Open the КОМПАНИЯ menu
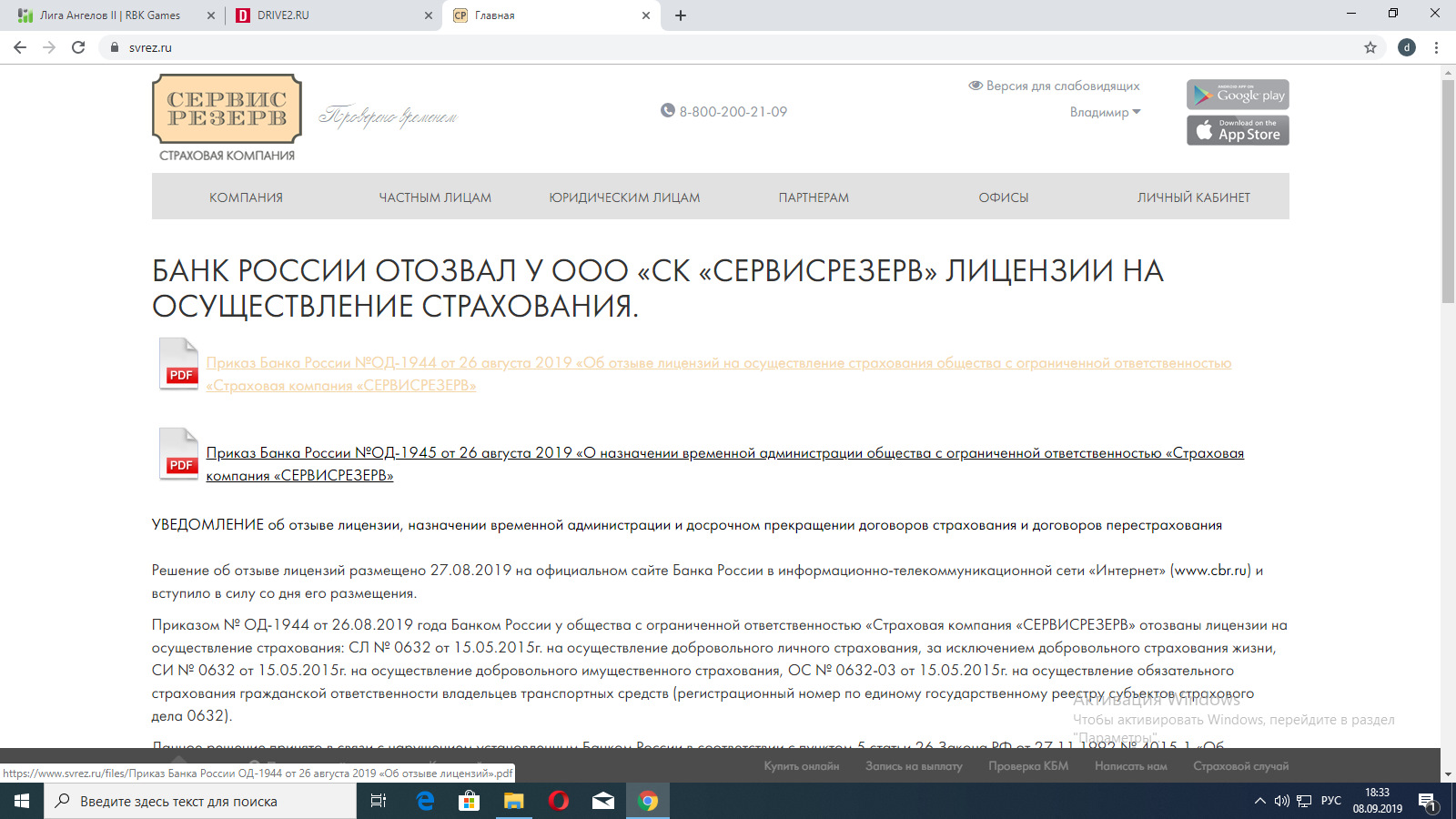The width and height of the screenshot is (1456, 819). [246, 197]
